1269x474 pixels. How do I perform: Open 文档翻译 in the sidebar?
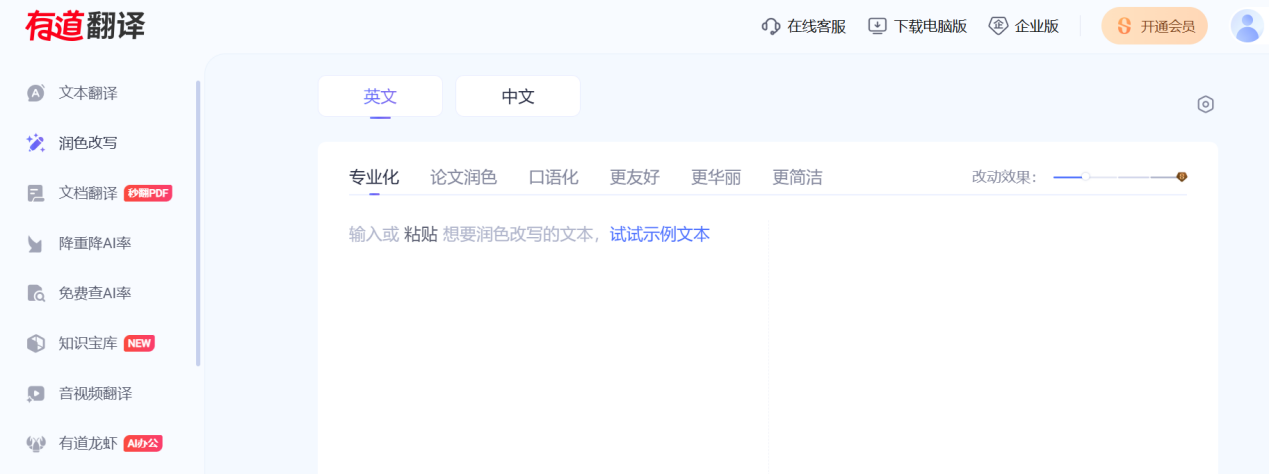pos(88,193)
